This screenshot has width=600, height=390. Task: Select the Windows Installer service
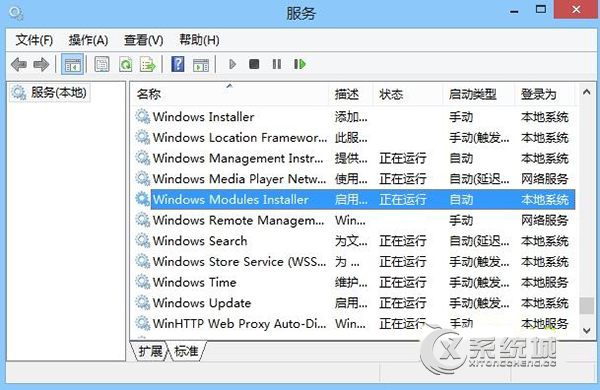354,117
